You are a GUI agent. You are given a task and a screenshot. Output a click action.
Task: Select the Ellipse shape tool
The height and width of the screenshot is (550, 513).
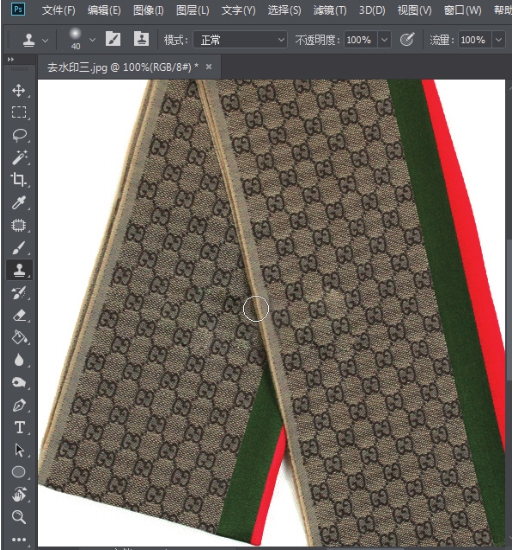[x=19, y=472]
